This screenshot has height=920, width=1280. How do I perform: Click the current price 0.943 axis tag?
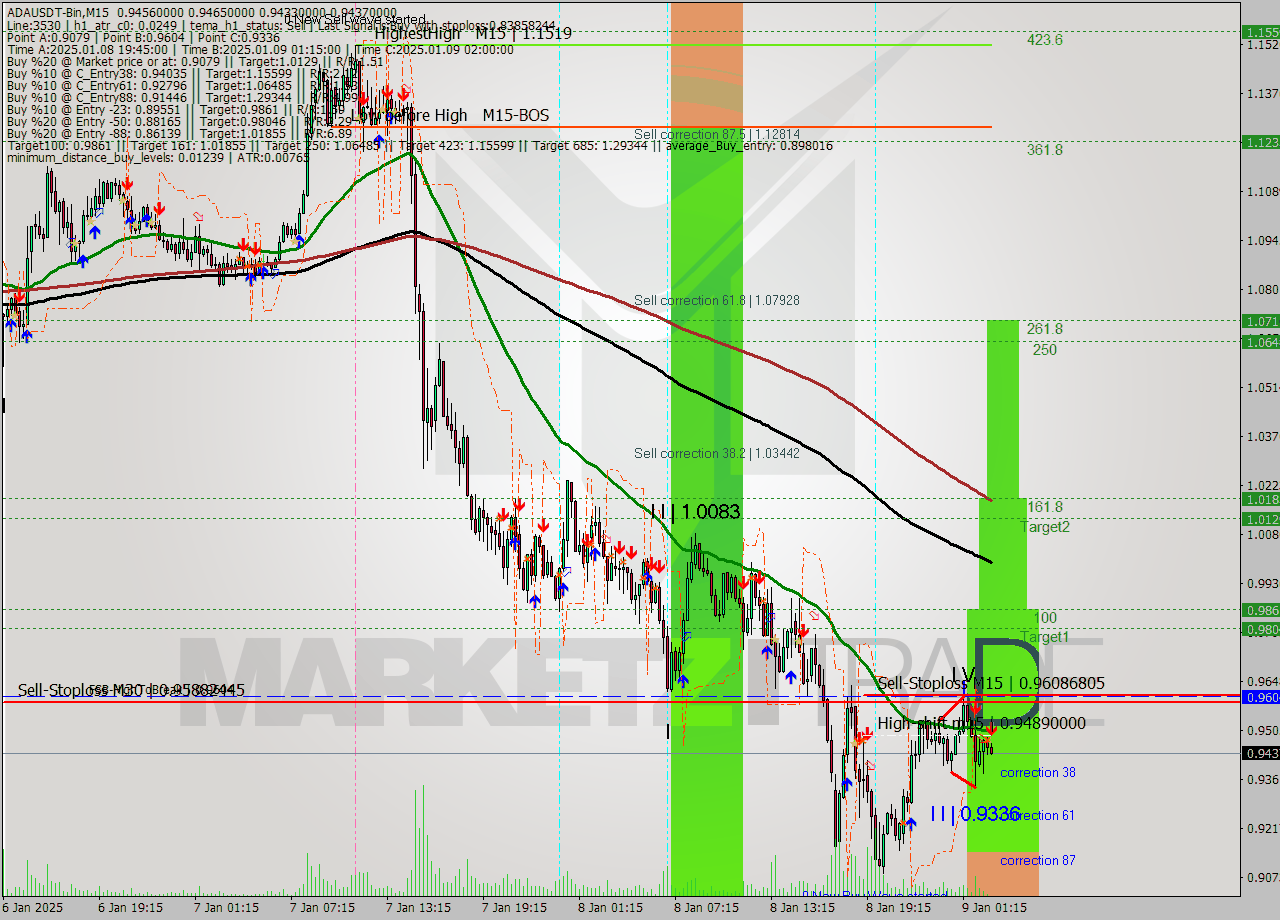(x=1260, y=753)
